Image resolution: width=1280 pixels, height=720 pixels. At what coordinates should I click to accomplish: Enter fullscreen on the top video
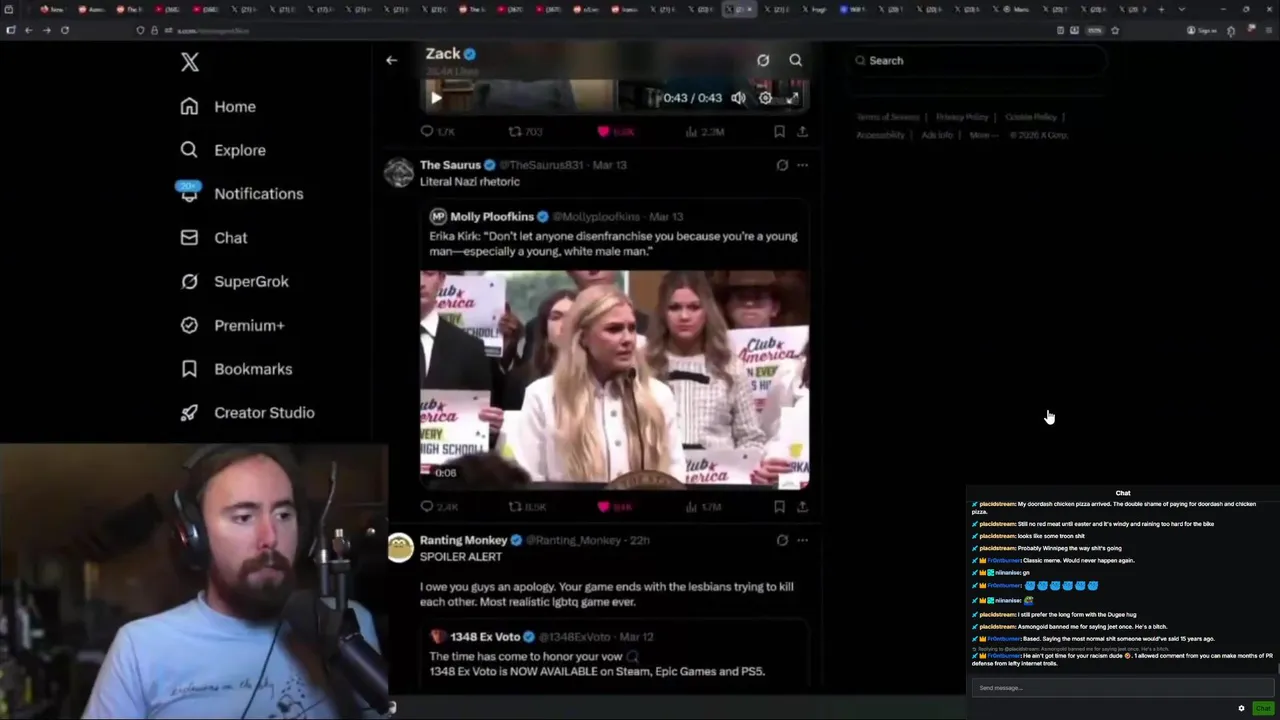[792, 98]
